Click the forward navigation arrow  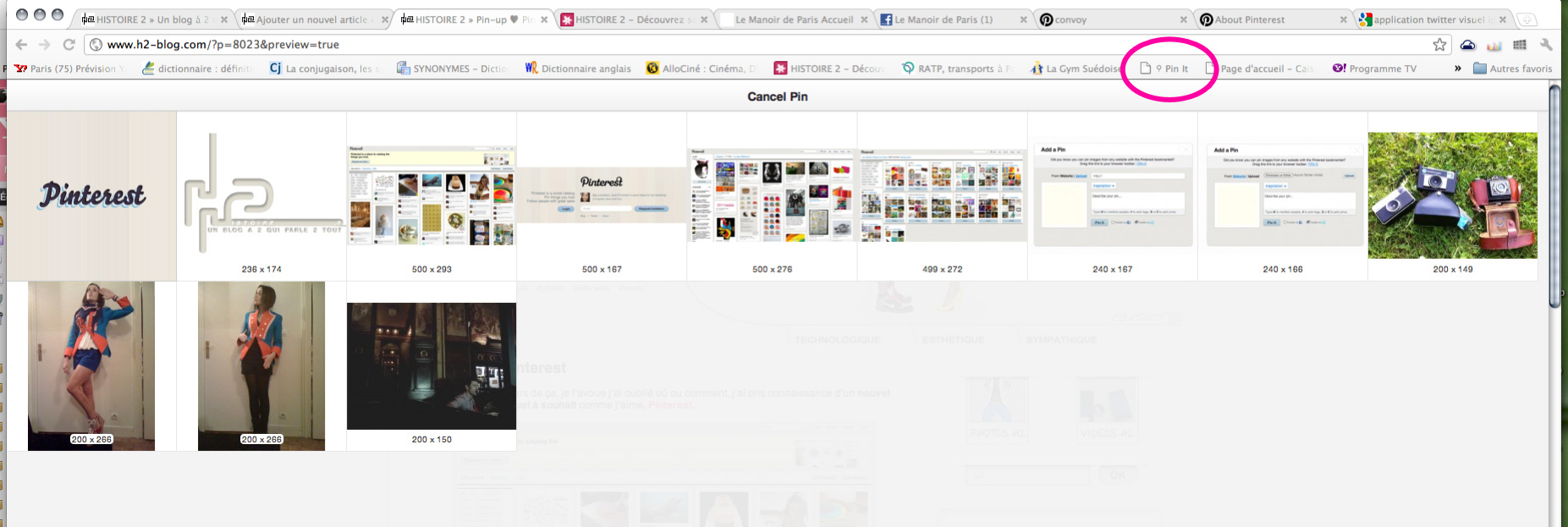click(44, 45)
